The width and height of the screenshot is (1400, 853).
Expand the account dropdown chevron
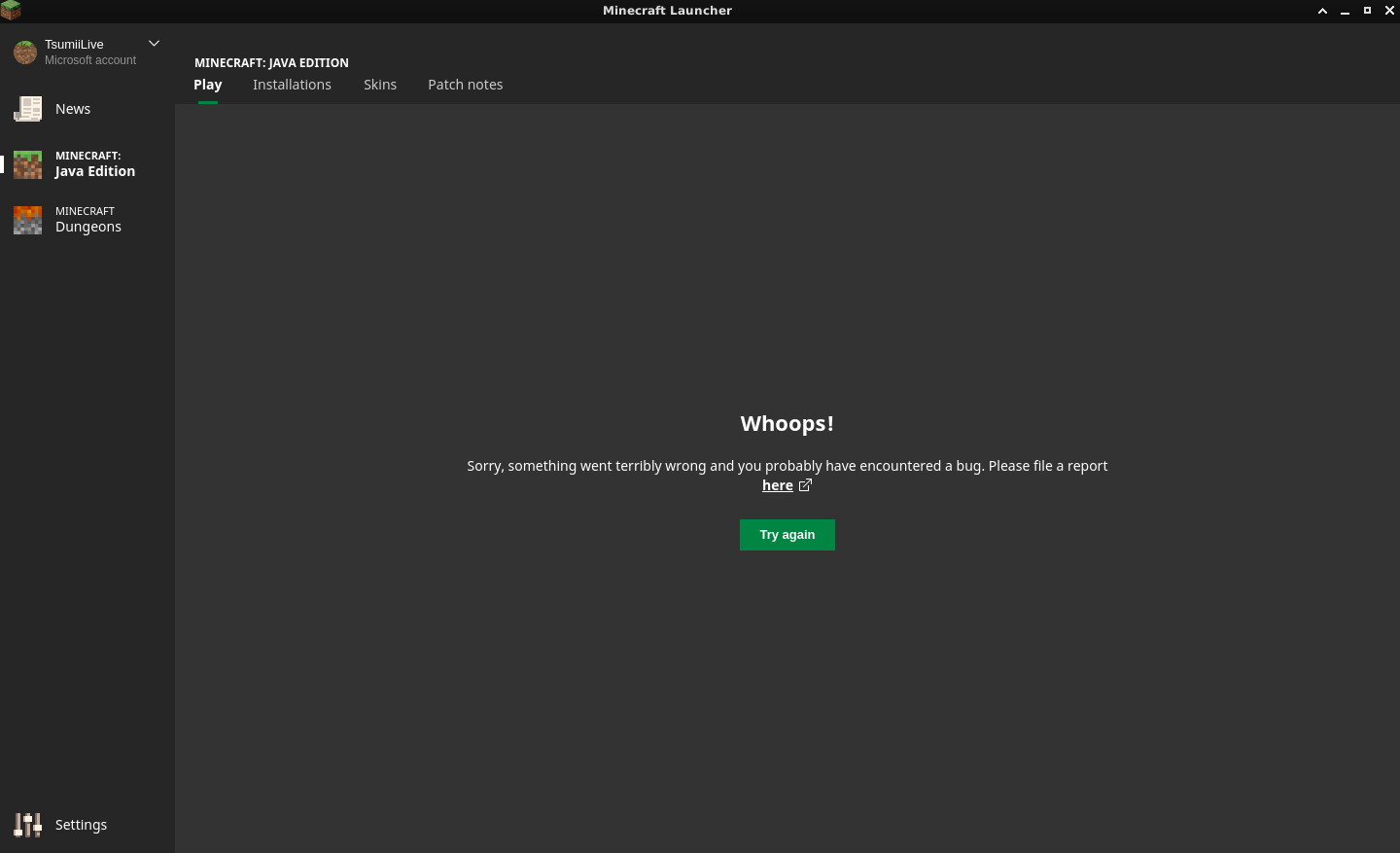(154, 44)
